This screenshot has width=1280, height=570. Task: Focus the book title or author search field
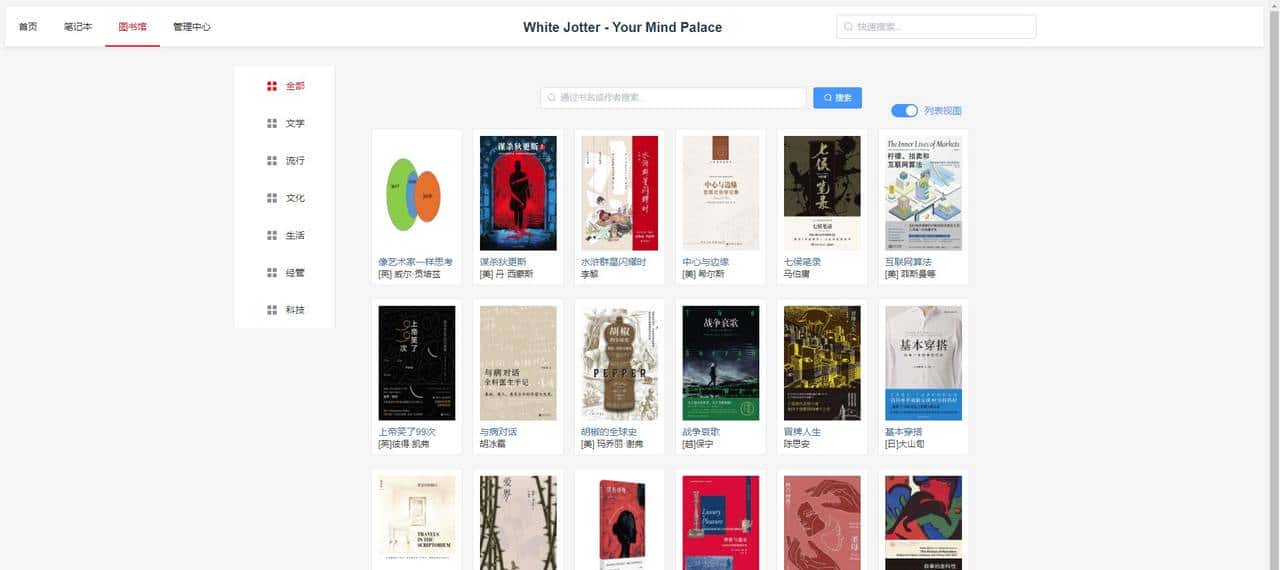pos(673,98)
